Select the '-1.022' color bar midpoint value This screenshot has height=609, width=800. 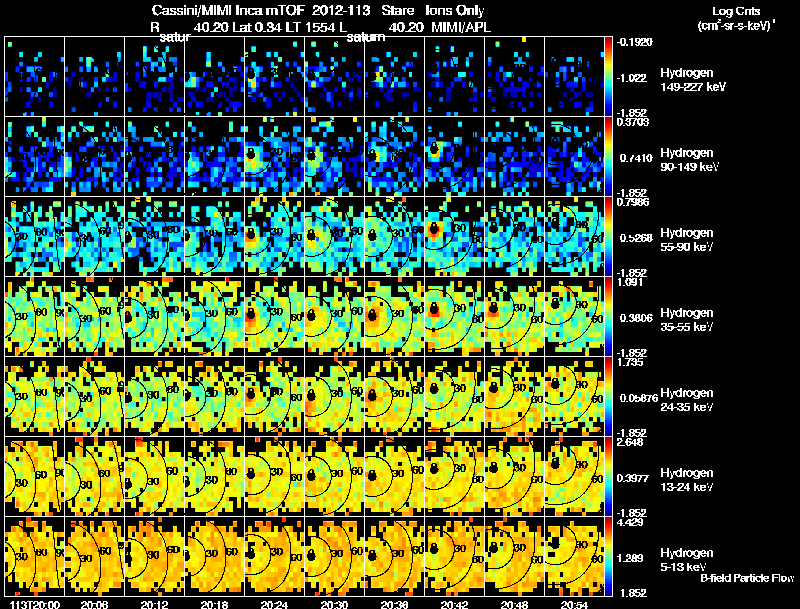pyautogui.click(x=632, y=78)
